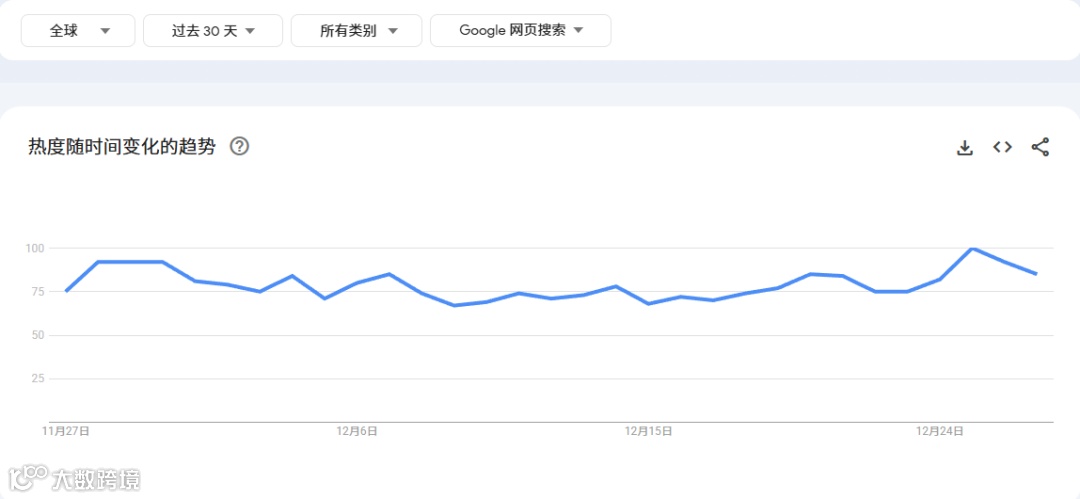This screenshot has width=1080, height=499.
Task: Download the trend chart data as CSV
Action: click(965, 148)
